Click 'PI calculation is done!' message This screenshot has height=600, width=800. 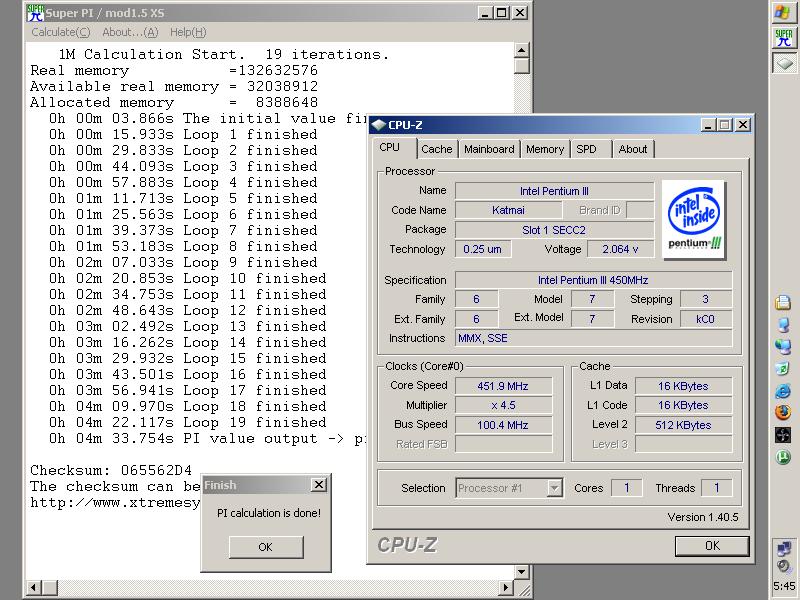coord(269,513)
